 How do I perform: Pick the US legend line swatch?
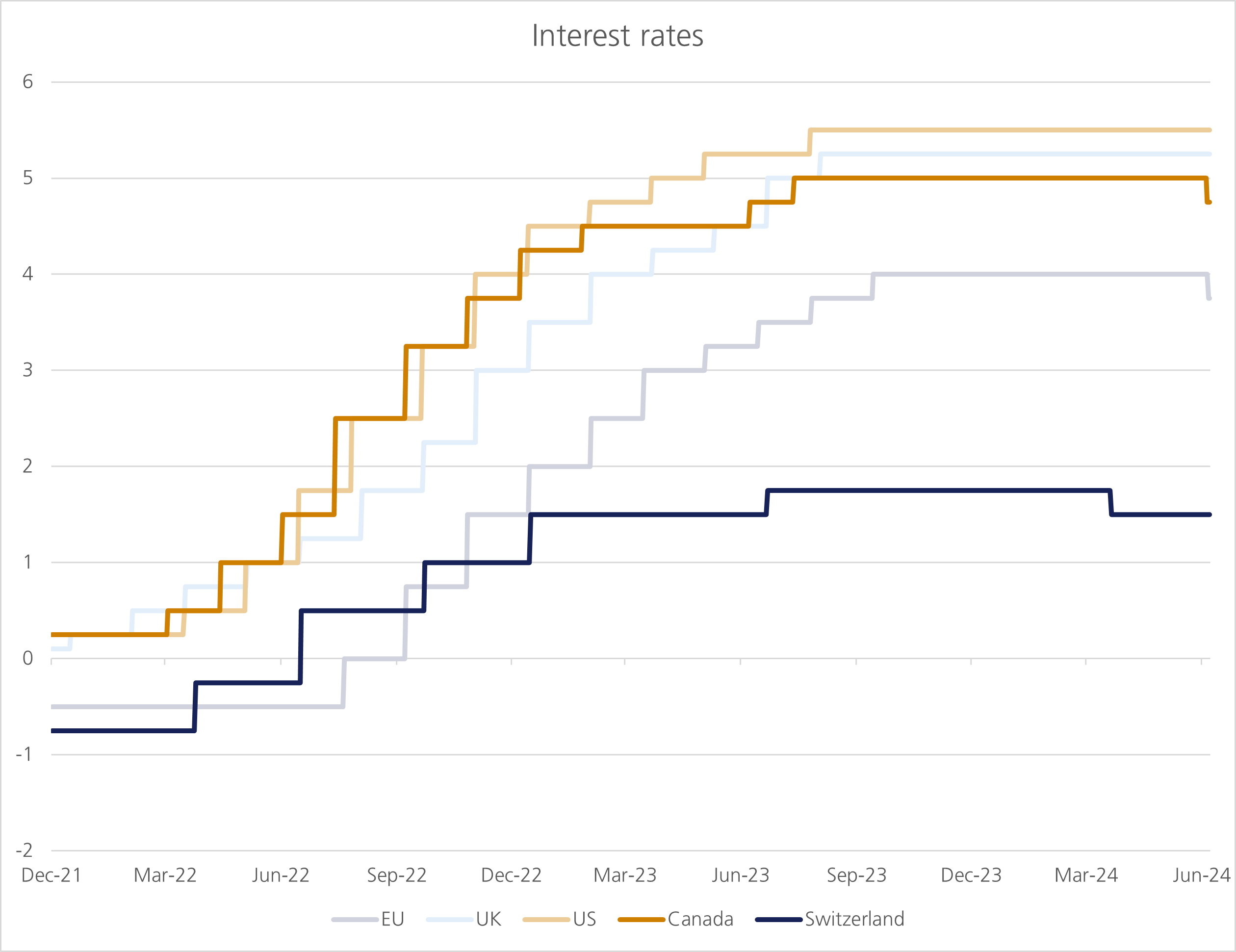(546, 920)
